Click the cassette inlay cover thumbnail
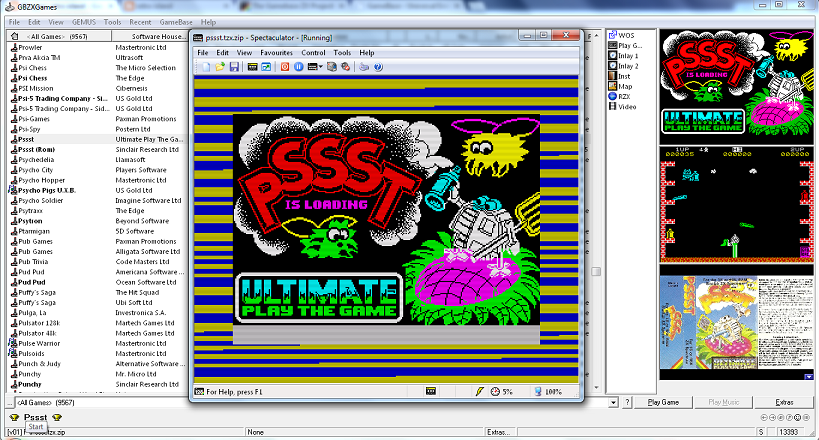 tap(737, 322)
